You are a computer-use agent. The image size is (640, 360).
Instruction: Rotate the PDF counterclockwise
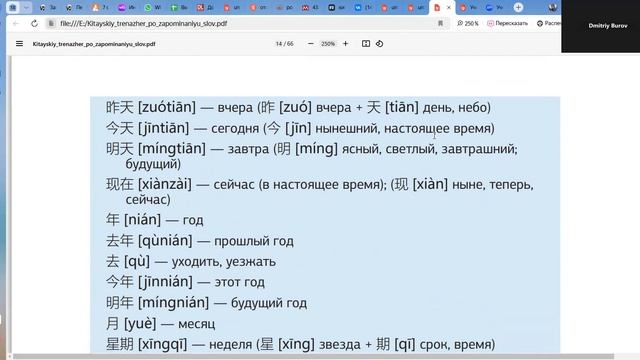(x=379, y=44)
